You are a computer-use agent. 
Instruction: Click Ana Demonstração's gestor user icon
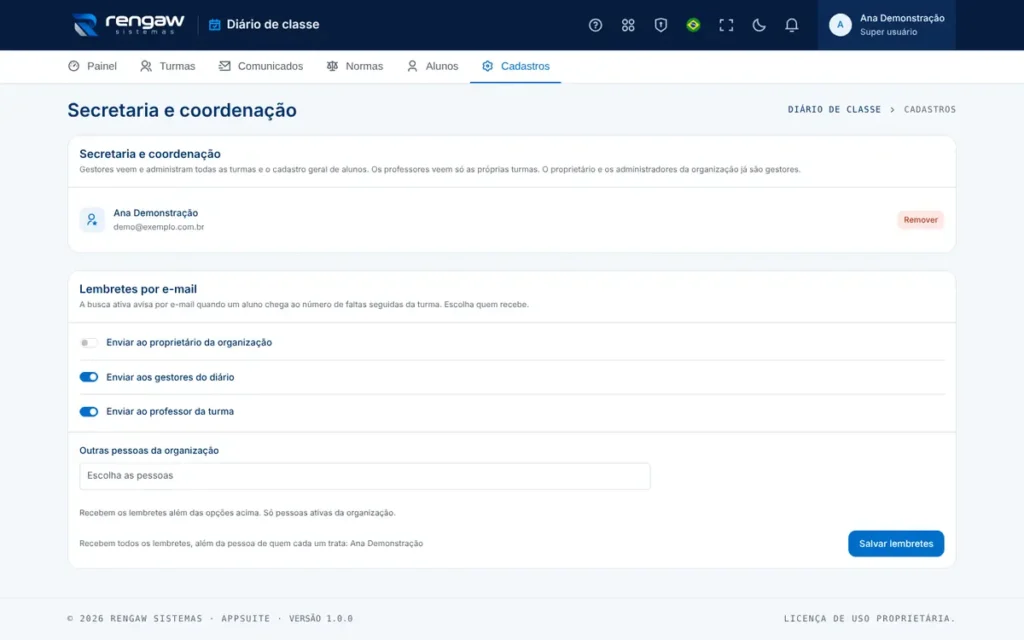pos(91,219)
